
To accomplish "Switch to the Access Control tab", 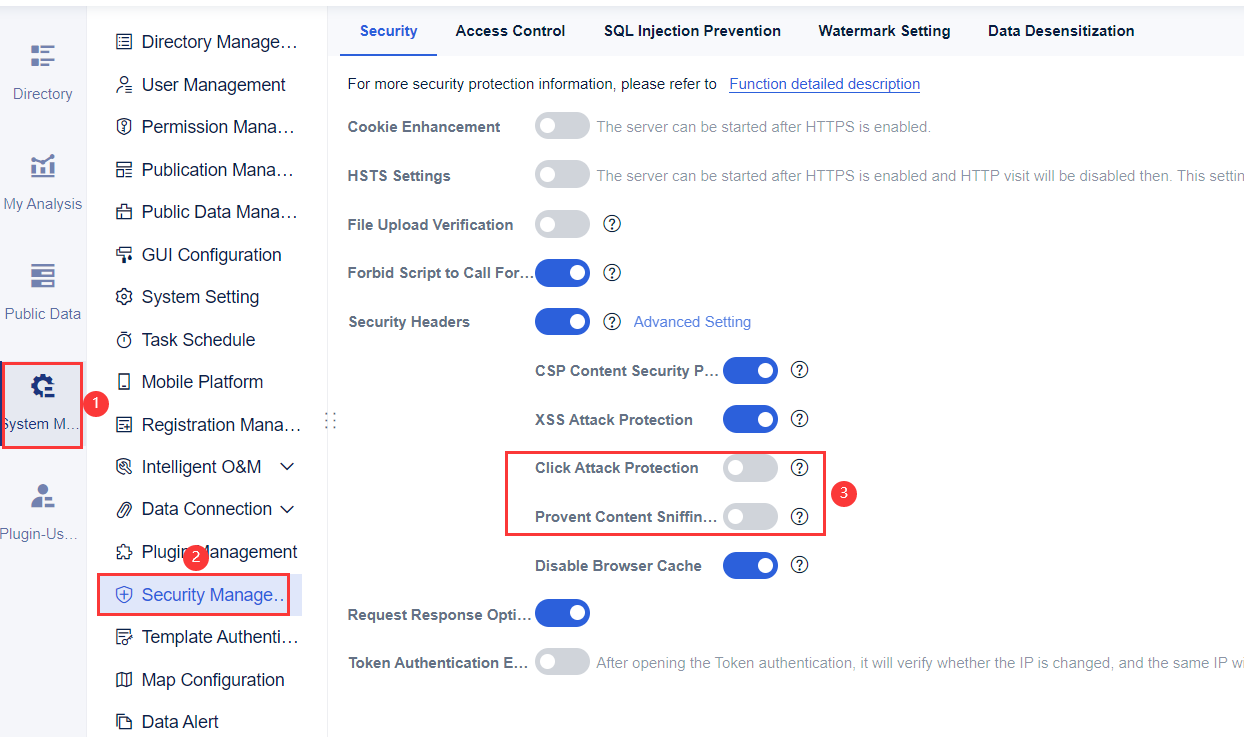I will pos(510,31).
